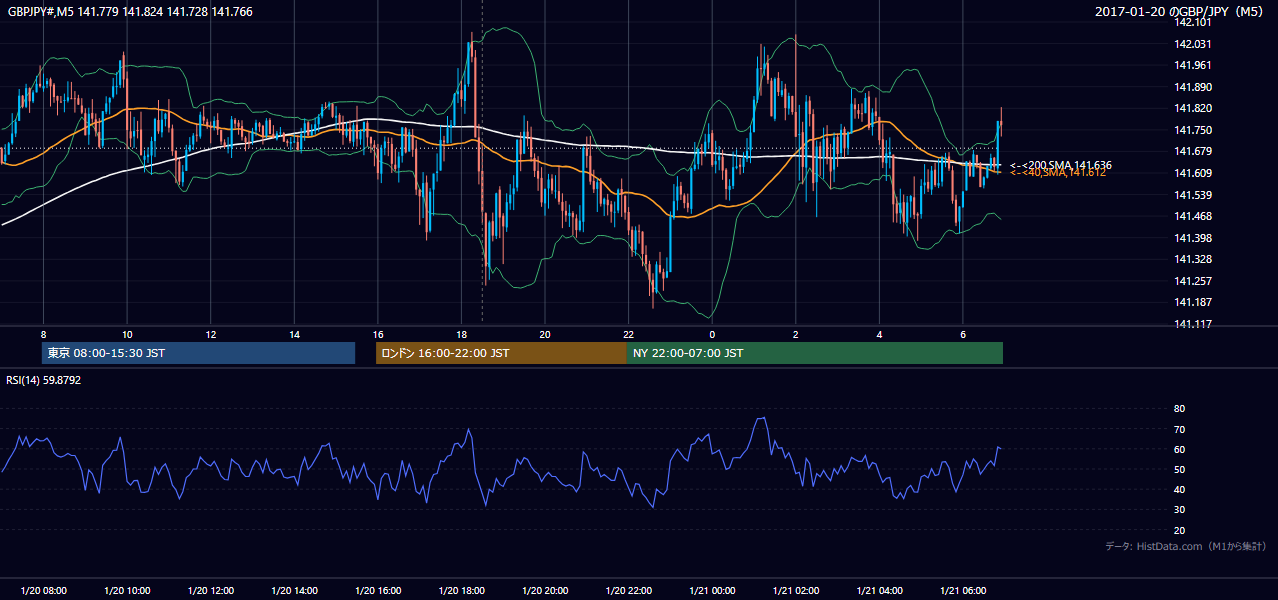Screen dimensions: 1278x600
Task: Click price axis value 141.961
Action: pyautogui.click(x=1193, y=66)
